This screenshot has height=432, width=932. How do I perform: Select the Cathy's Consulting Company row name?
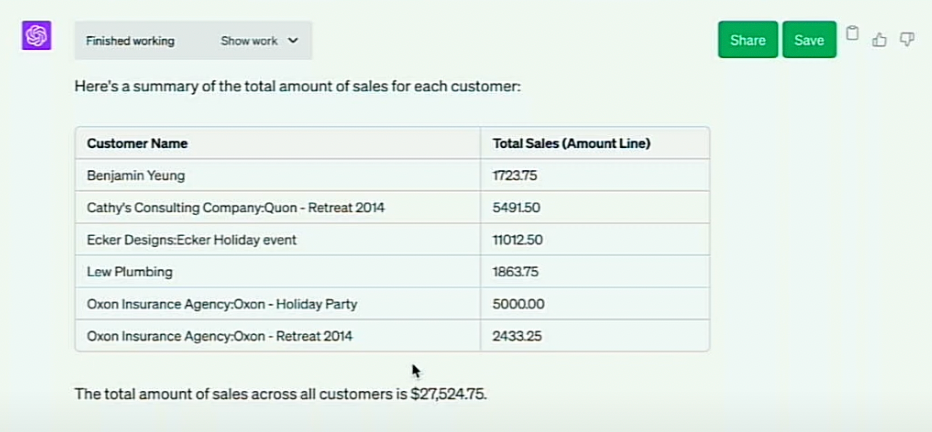click(235, 207)
